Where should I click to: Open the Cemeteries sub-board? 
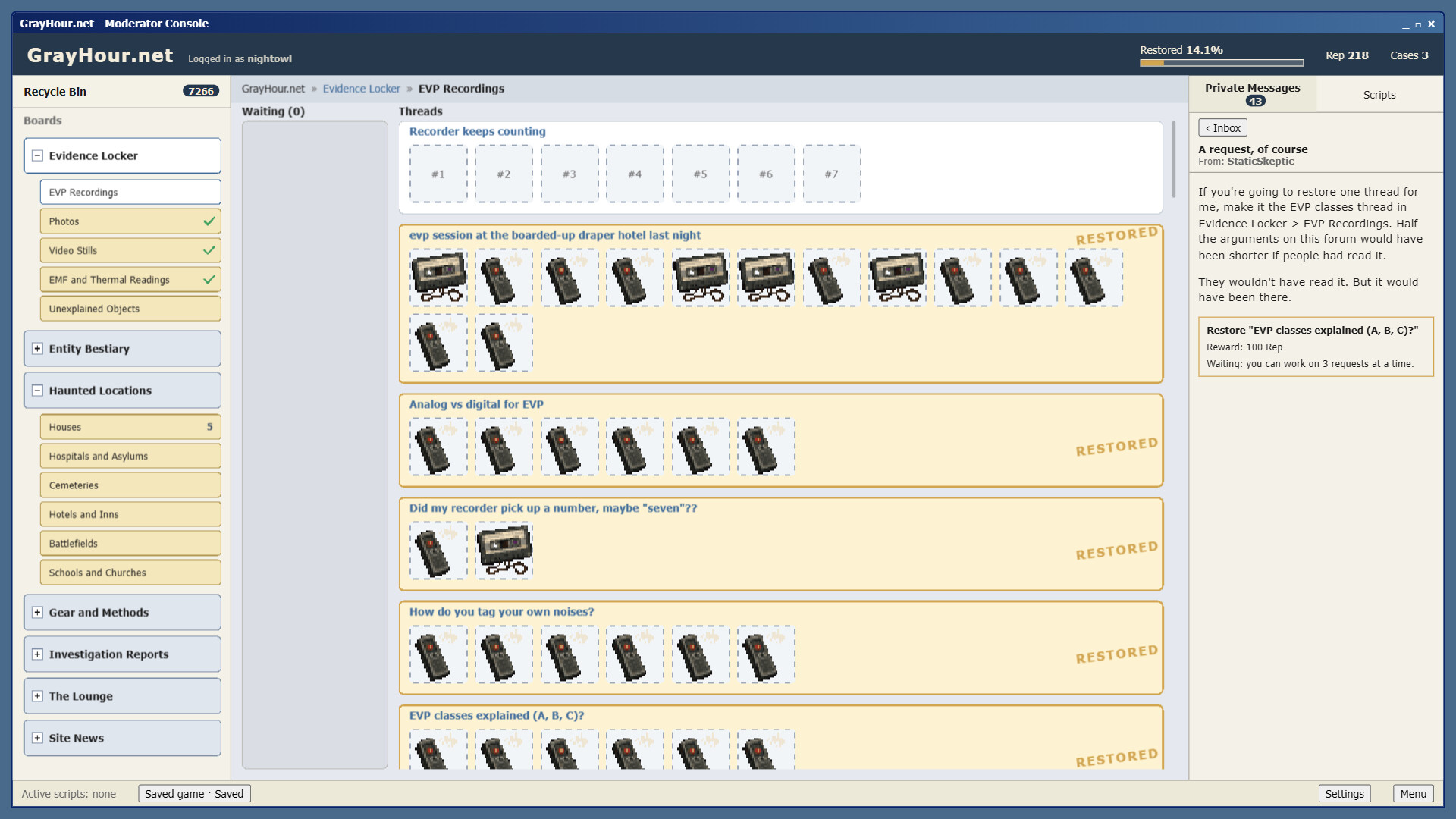click(130, 485)
